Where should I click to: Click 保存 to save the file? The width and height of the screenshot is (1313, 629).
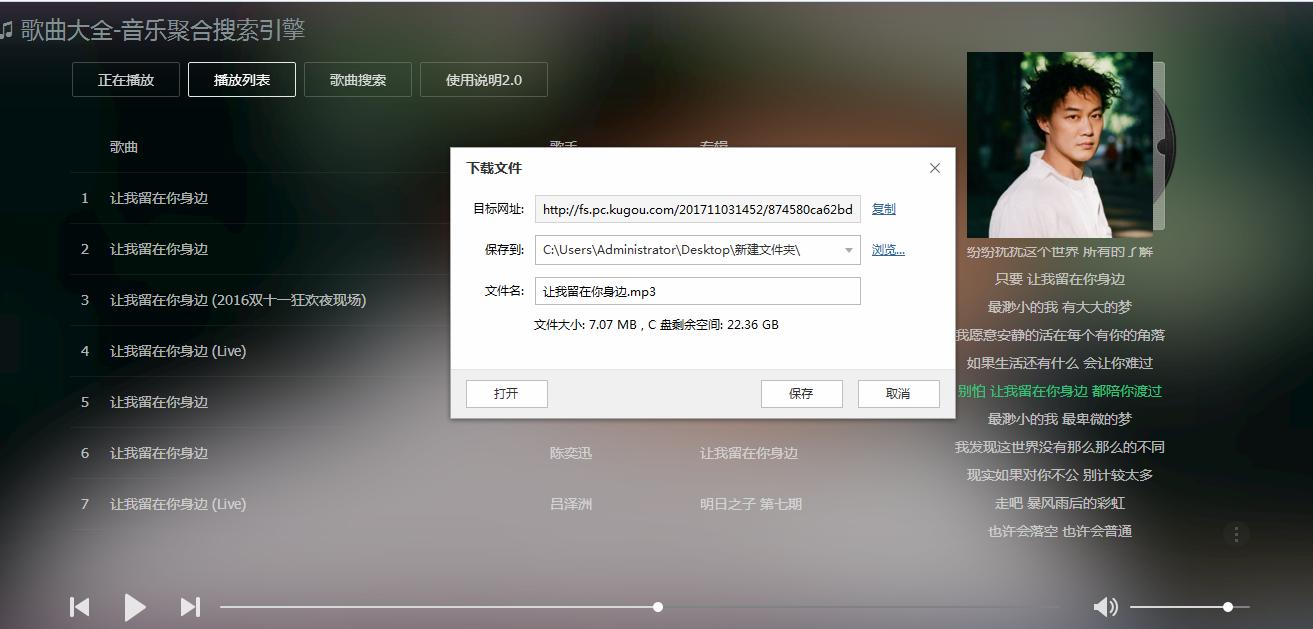[801, 393]
